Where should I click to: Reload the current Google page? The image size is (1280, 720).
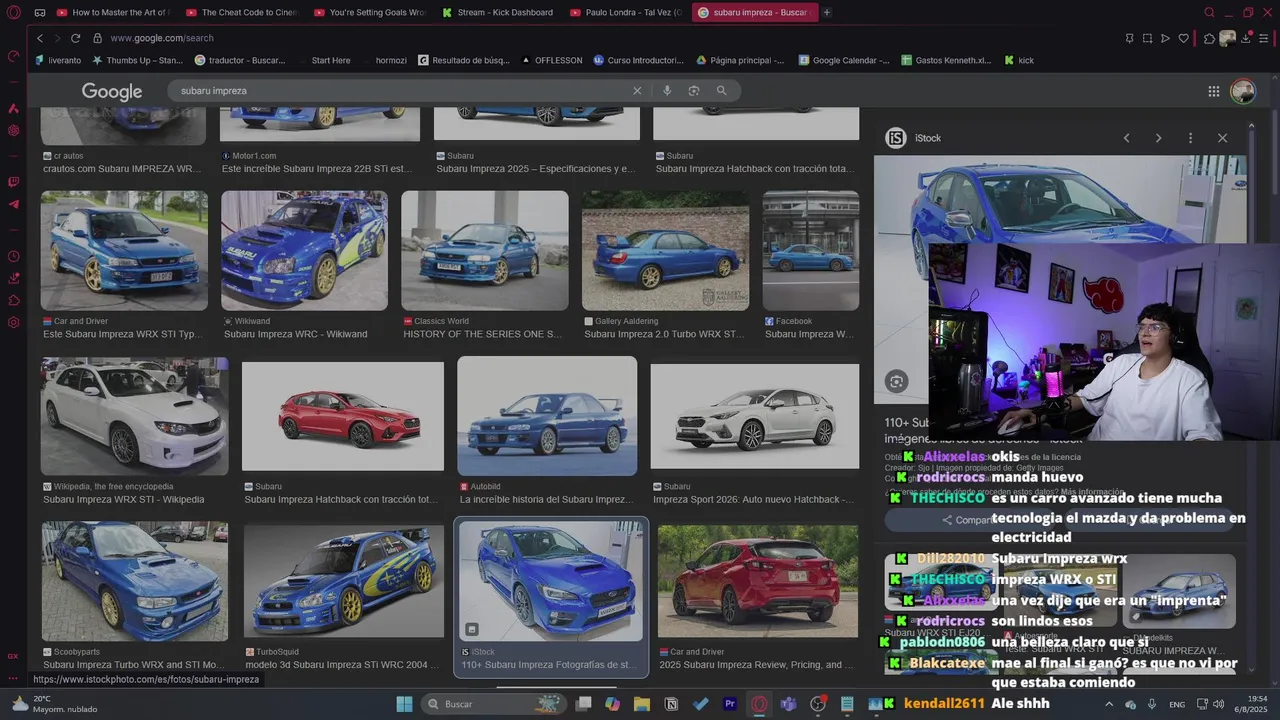(x=75, y=38)
